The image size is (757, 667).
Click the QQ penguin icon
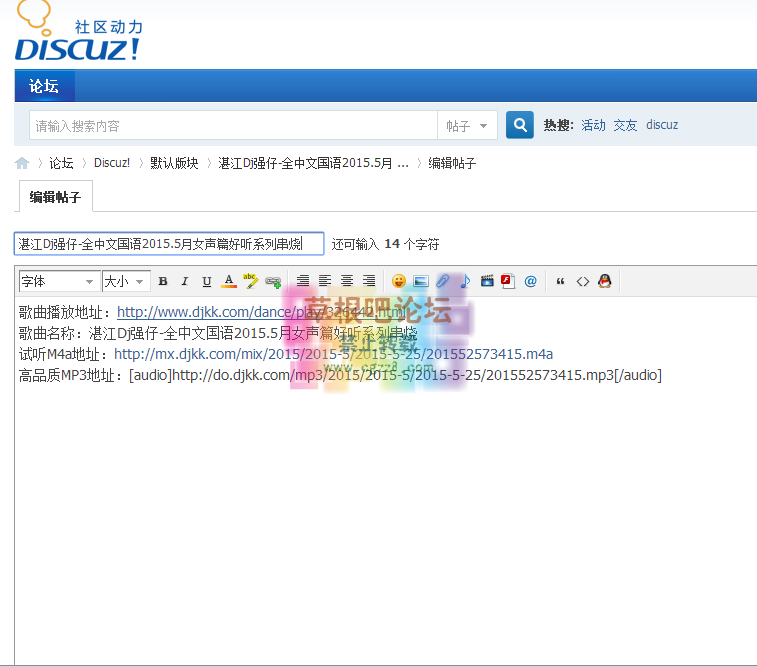(x=604, y=281)
